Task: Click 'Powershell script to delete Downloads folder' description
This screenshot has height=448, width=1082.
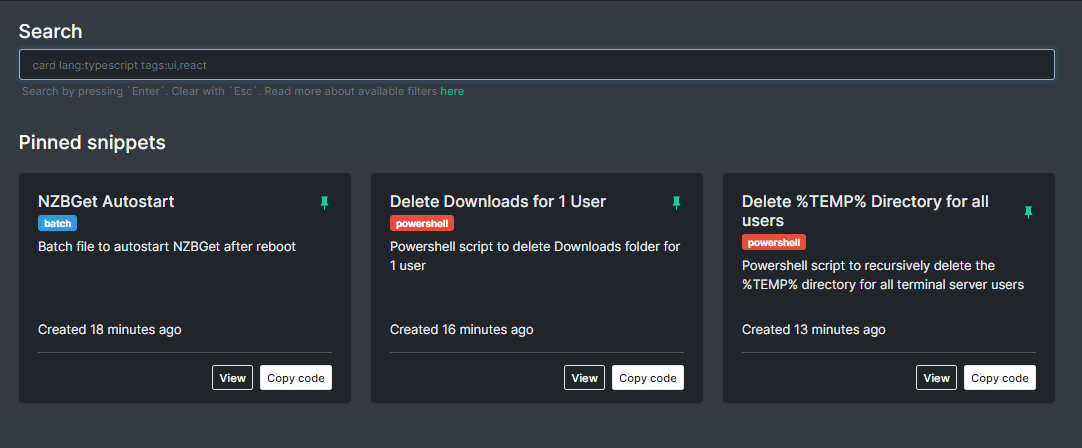Action: [535, 255]
